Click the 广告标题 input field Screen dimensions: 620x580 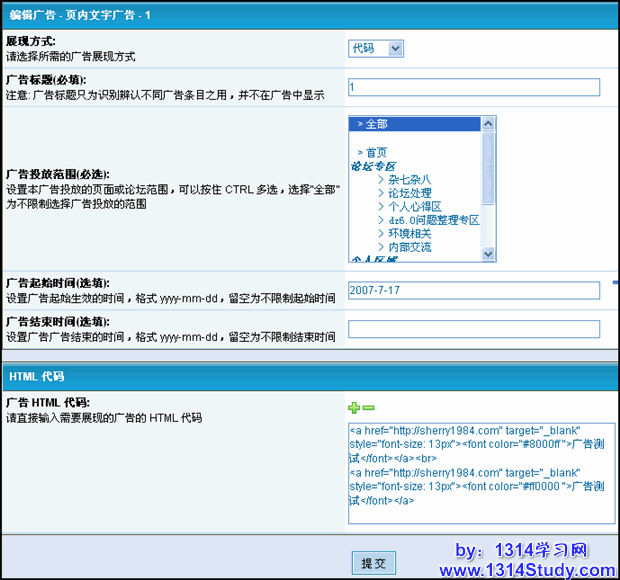(x=473, y=87)
